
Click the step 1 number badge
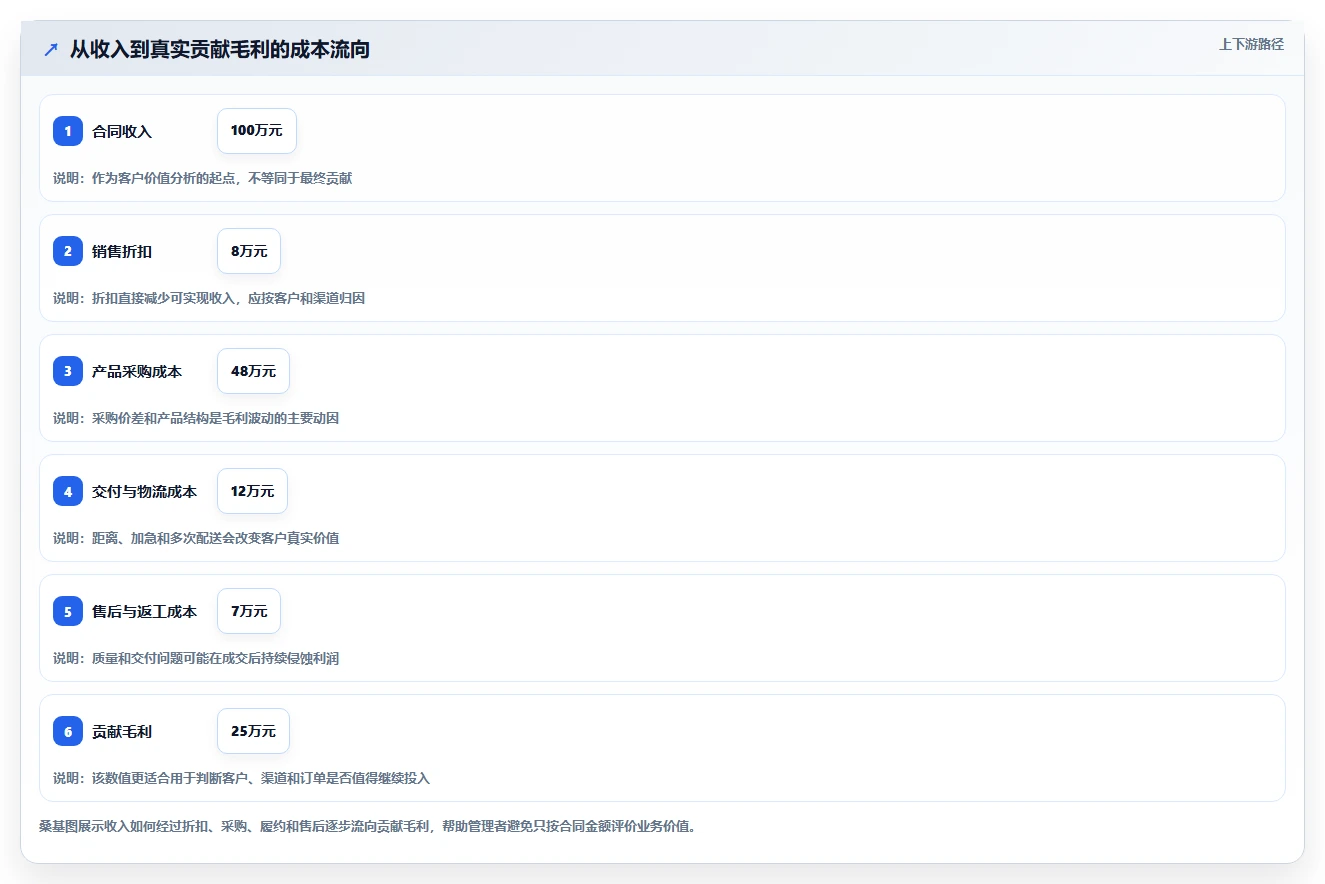(x=68, y=131)
